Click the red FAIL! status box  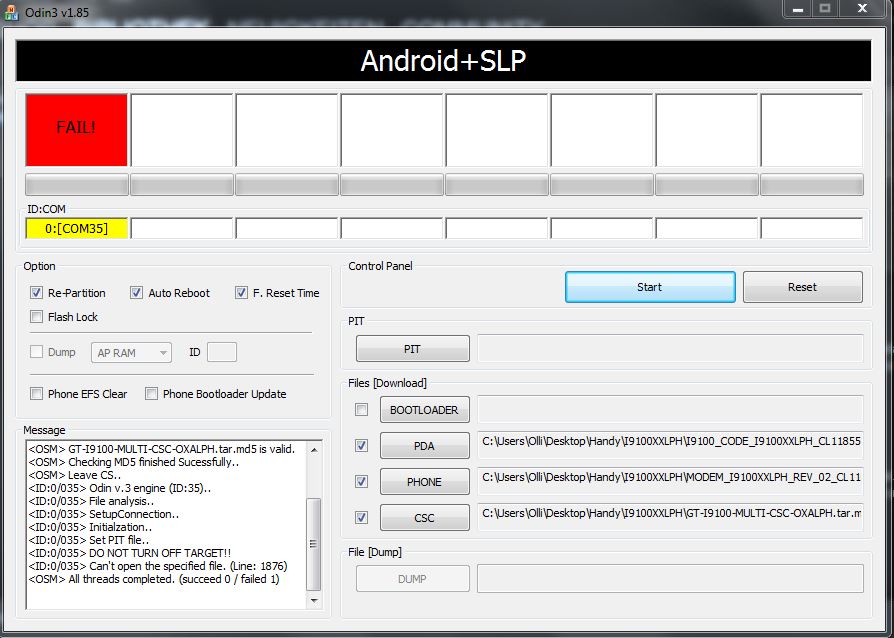[x=76, y=130]
